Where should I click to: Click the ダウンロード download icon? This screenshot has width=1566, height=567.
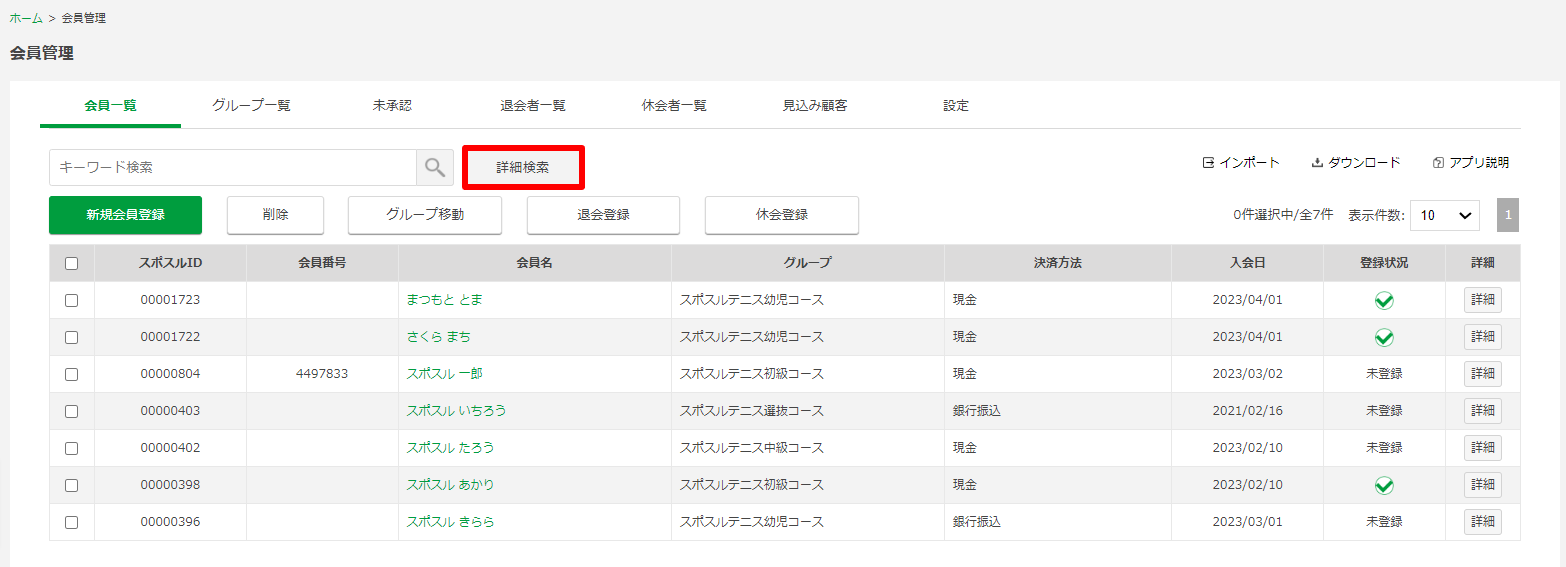1317,162
